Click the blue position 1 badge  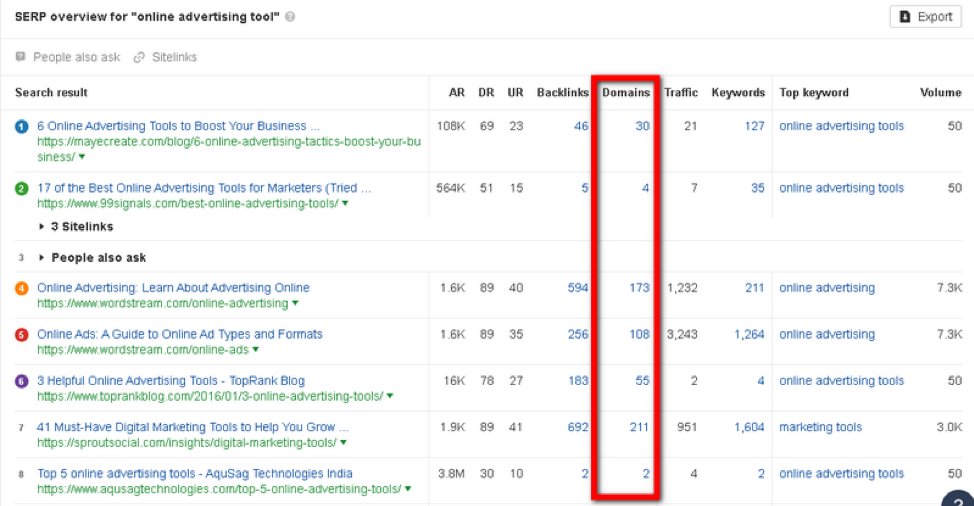(22, 127)
